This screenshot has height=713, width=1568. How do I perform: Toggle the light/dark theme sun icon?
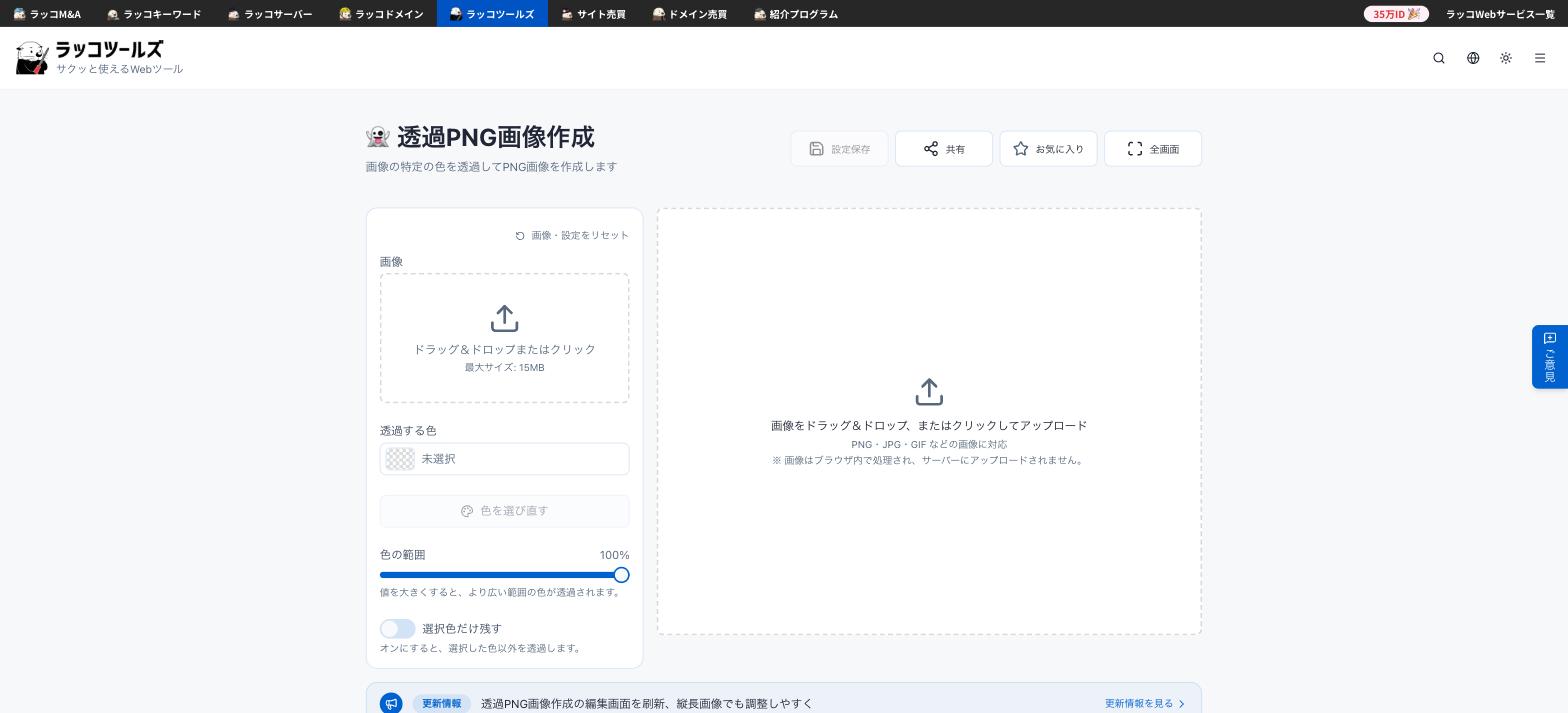click(1506, 58)
